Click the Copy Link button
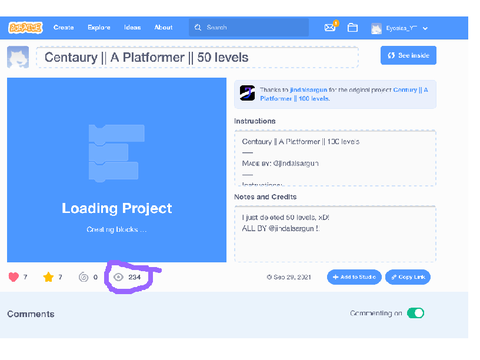The image size is (480, 360). tap(408, 277)
